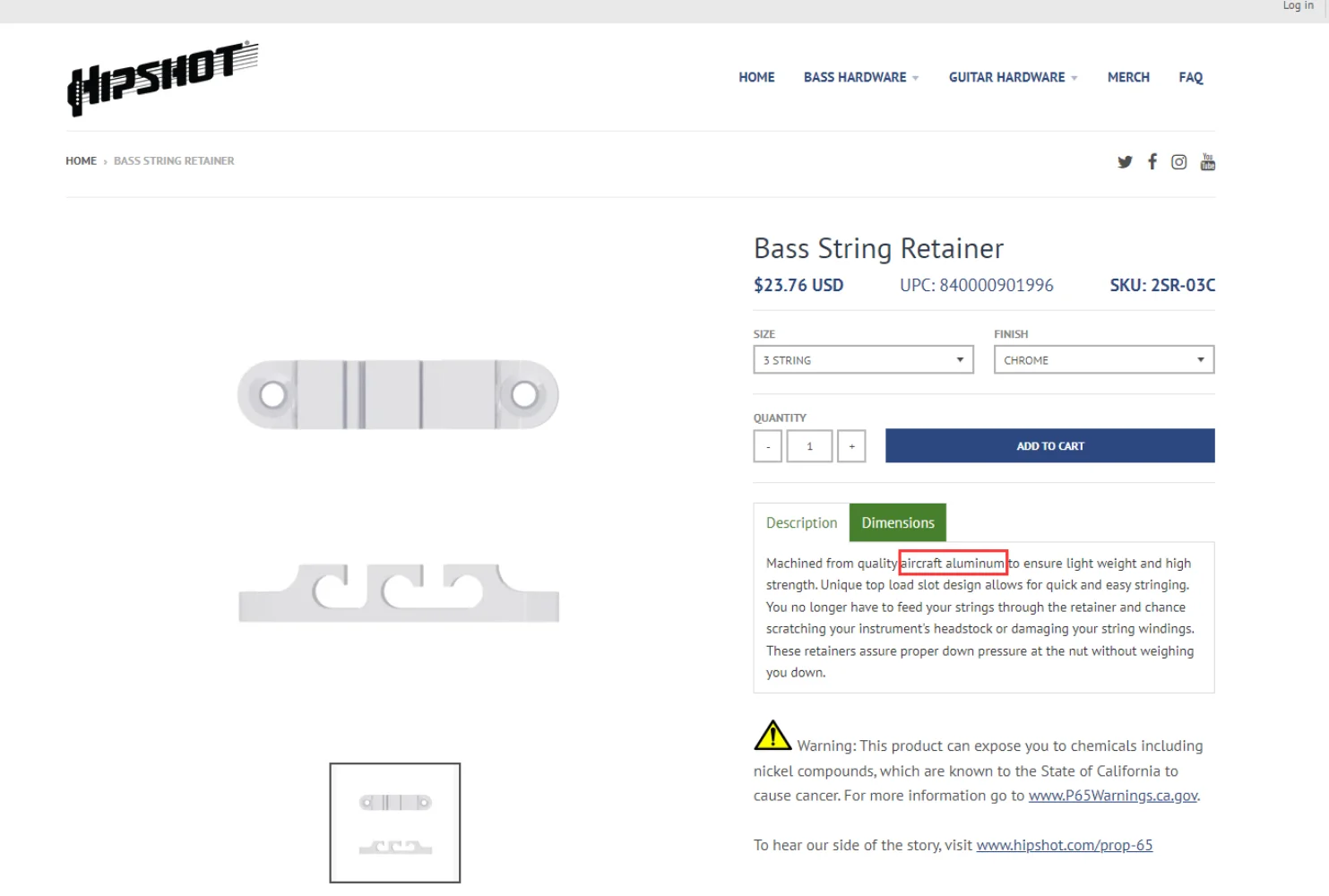Expand the Bass Hardware menu

coord(860,78)
